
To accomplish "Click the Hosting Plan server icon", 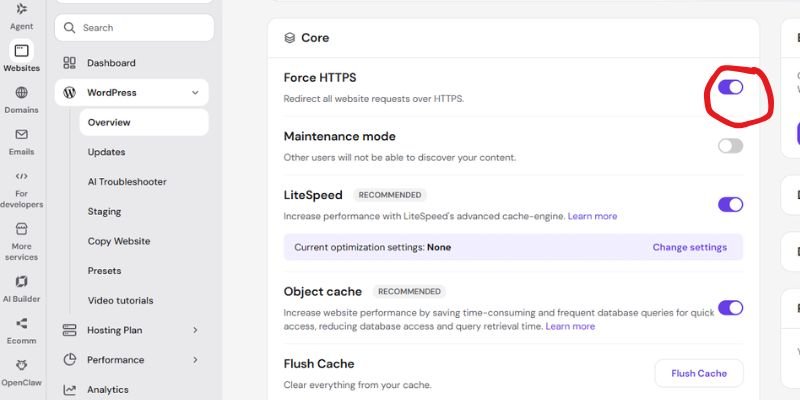I will click(x=69, y=330).
